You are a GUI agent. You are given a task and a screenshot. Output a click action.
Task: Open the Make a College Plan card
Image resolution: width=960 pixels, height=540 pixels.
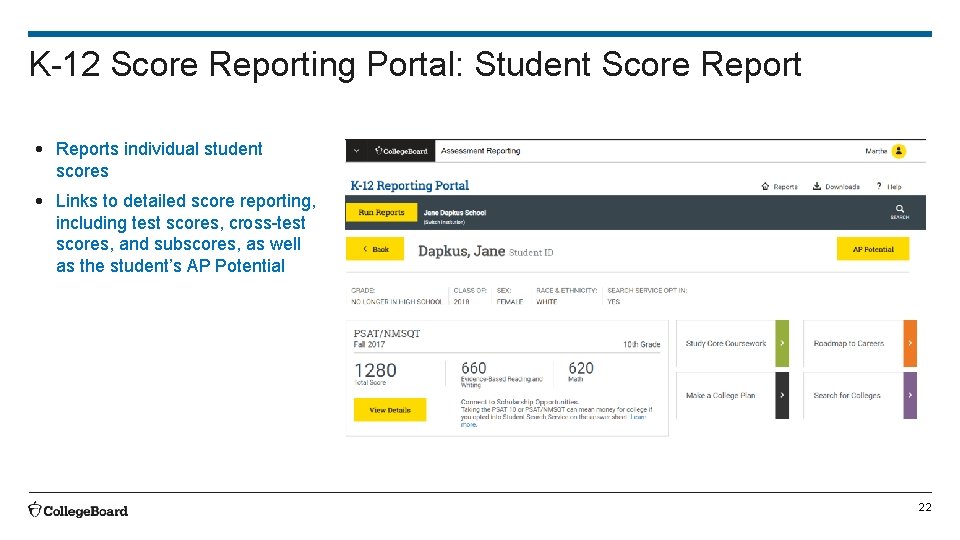point(732,396)
